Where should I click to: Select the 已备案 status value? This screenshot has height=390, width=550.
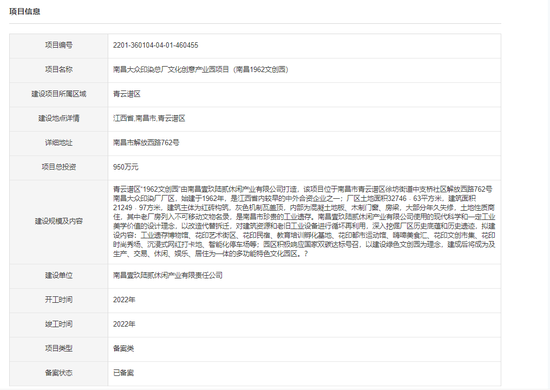(x=123, y=372)
